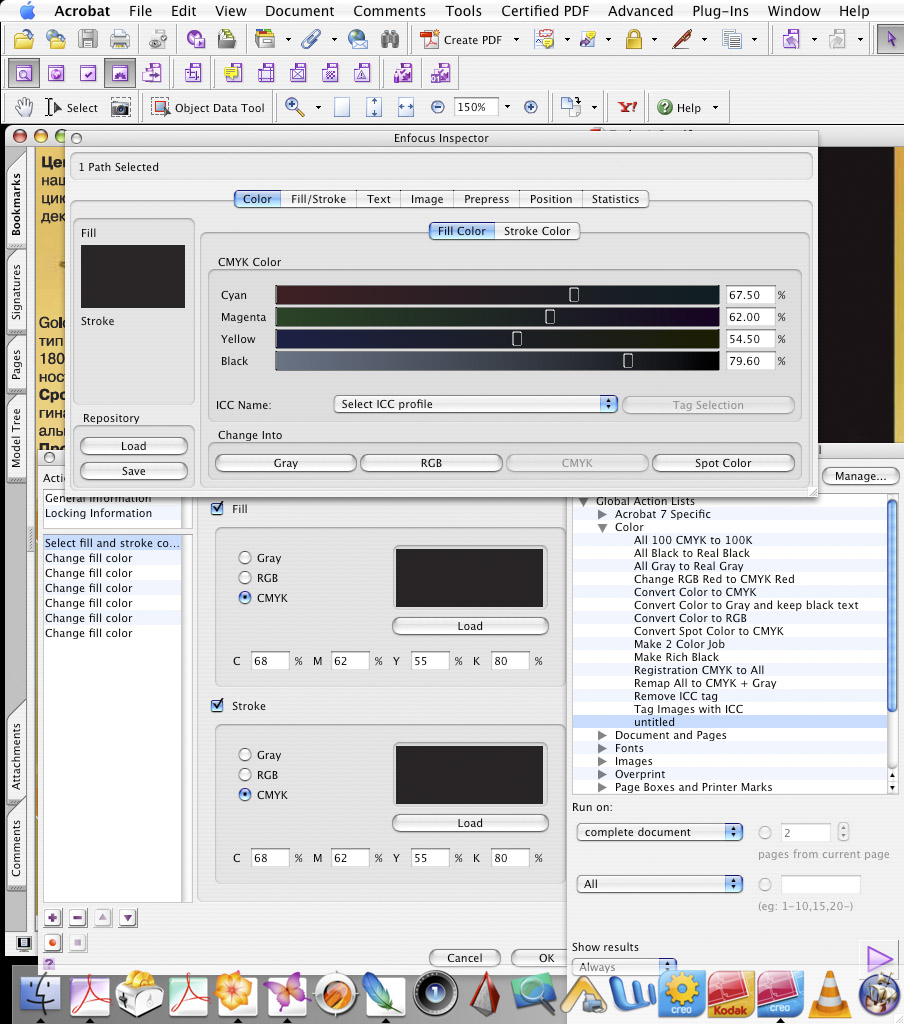Switch to the Statistics tab

(615, 199)
